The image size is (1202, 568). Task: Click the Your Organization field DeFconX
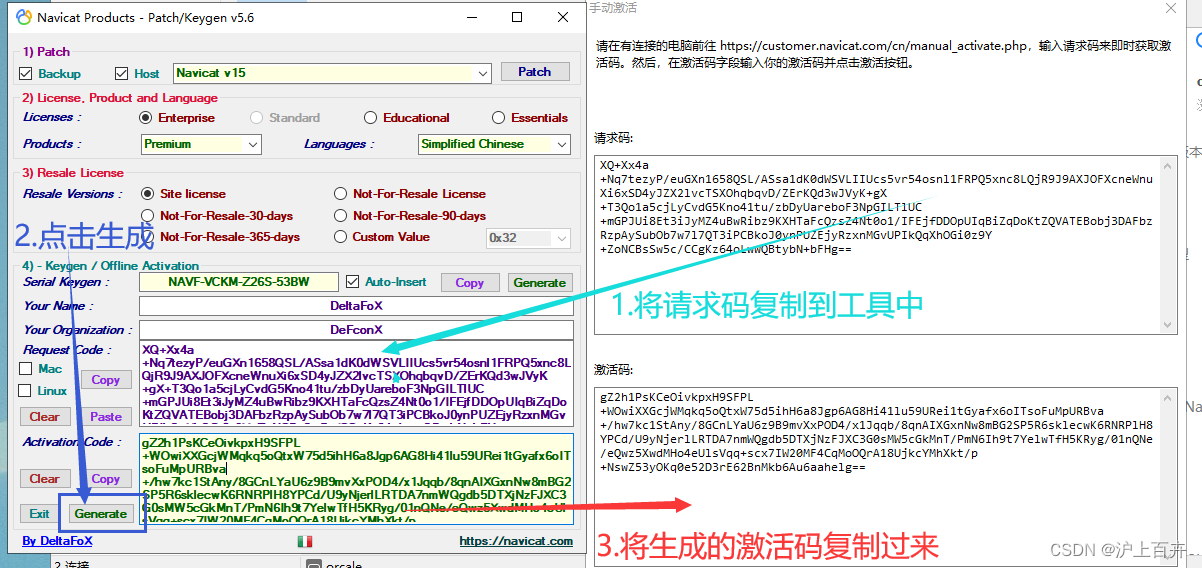click(356, 330)
